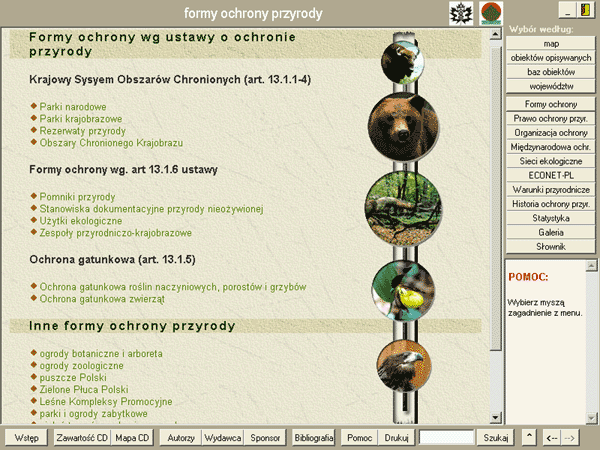Viewport: 600px width, 450px height.
Task: Select Słownik from the side menu
Action: (551, 246)
